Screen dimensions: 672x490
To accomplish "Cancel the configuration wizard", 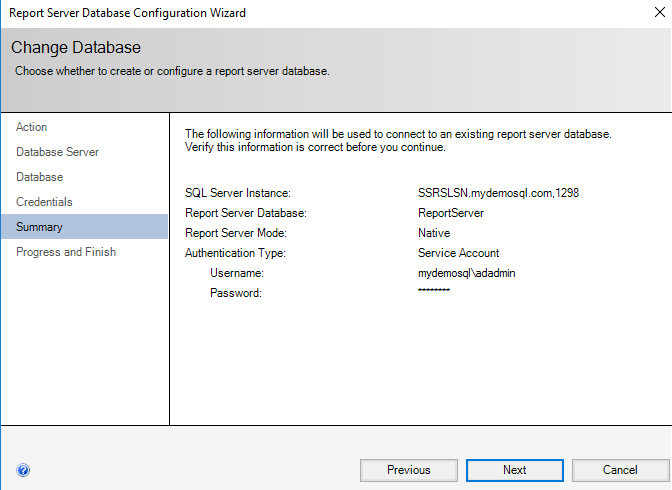I will click(620, 470).
